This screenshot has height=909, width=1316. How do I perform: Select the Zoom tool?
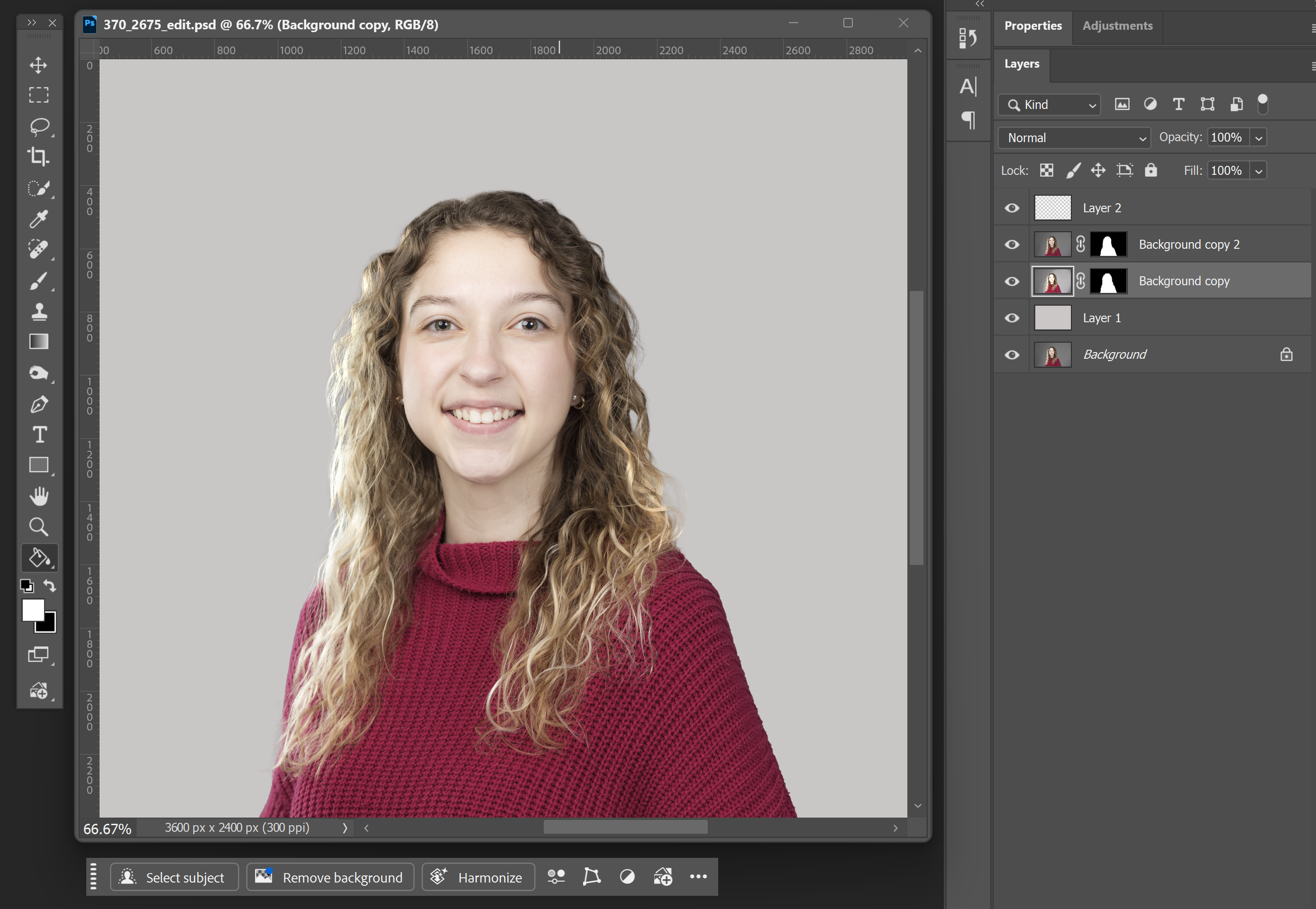click(x=38, y=526)
